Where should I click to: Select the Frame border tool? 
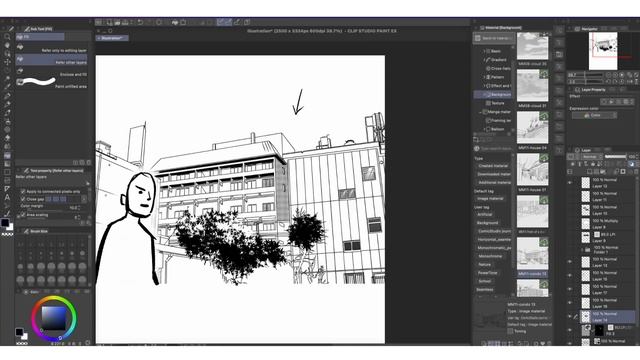[7, 180]
